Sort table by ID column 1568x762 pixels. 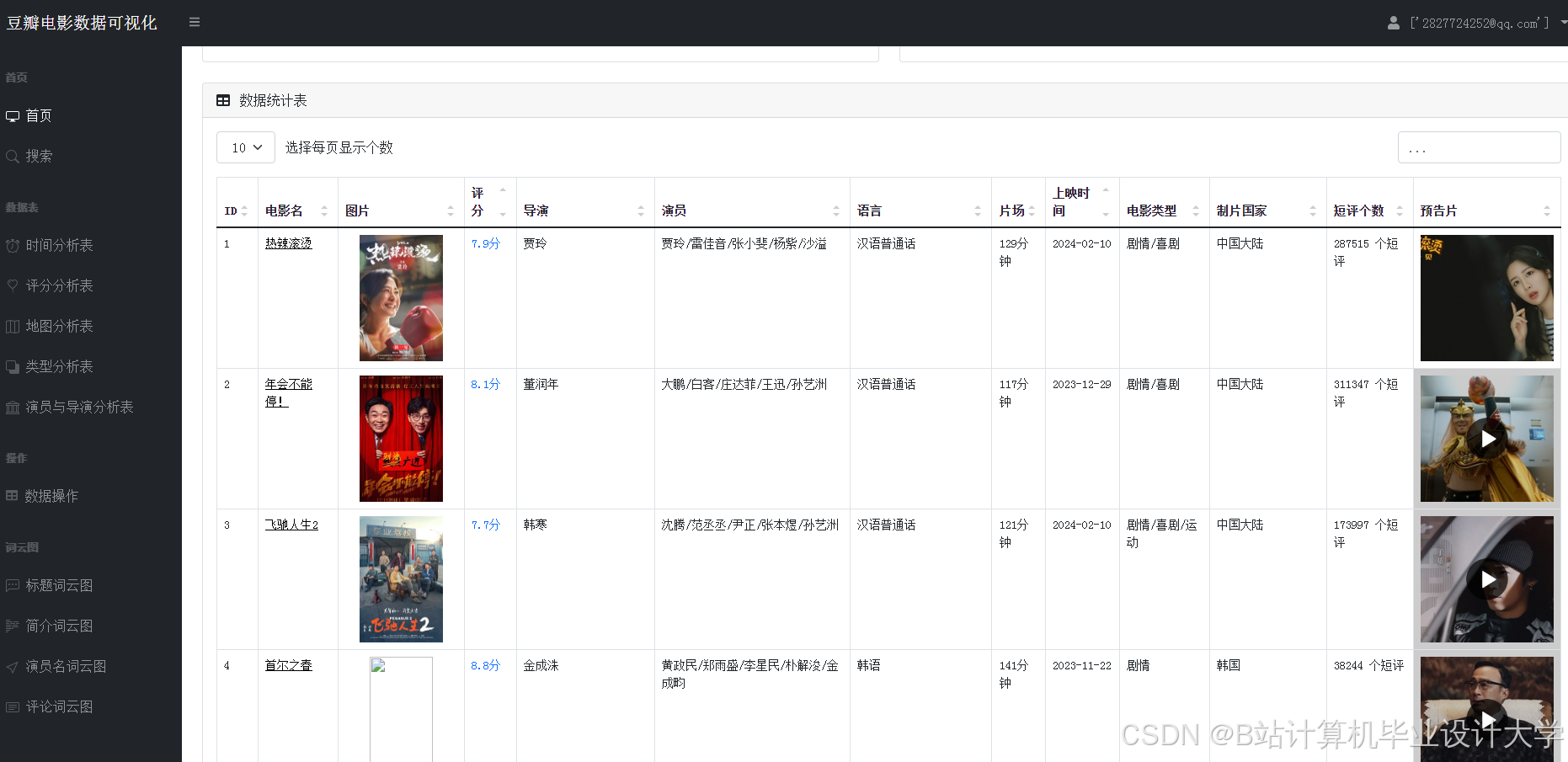click(237, 202)
